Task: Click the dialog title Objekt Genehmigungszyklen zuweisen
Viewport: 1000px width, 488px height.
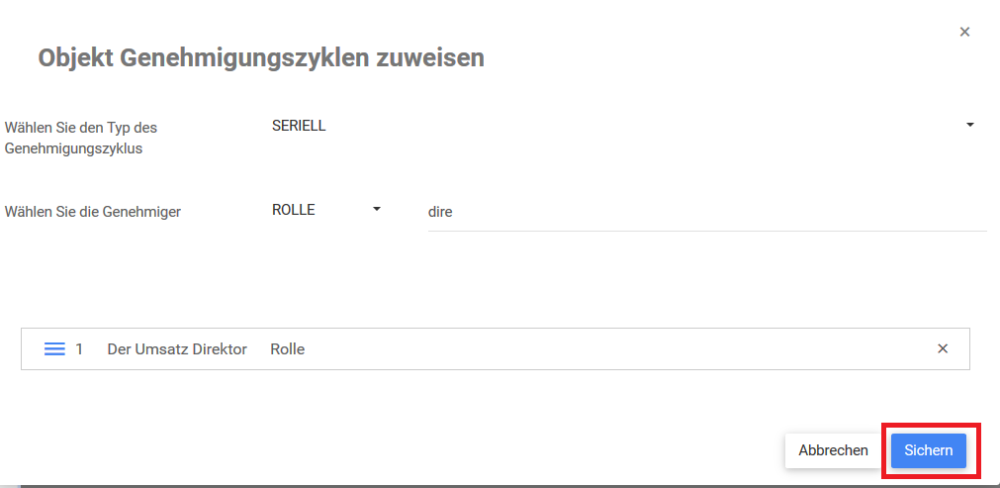Action: click(261, 58)
